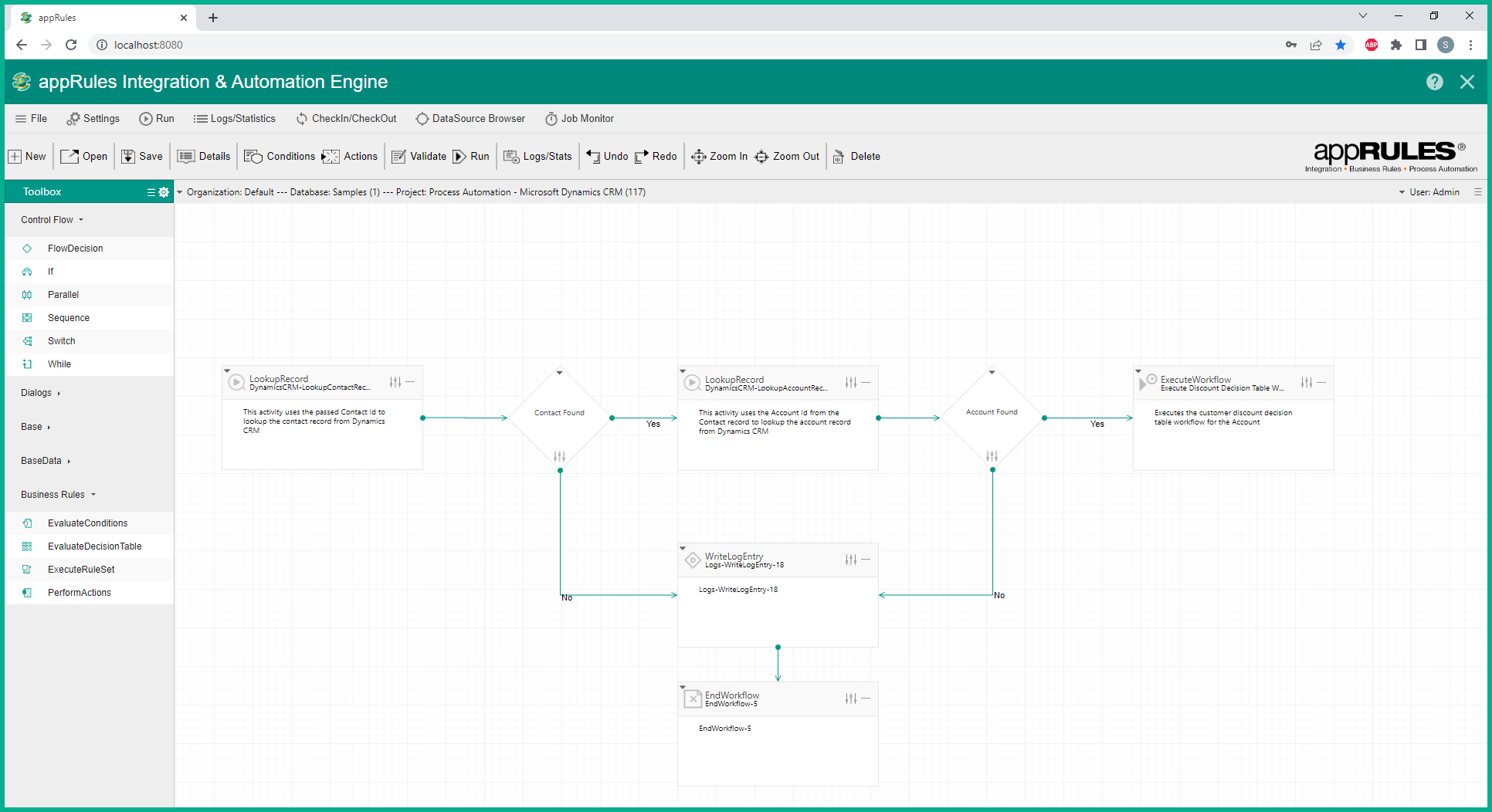Zoom Out on the workflow canvas

787,156
